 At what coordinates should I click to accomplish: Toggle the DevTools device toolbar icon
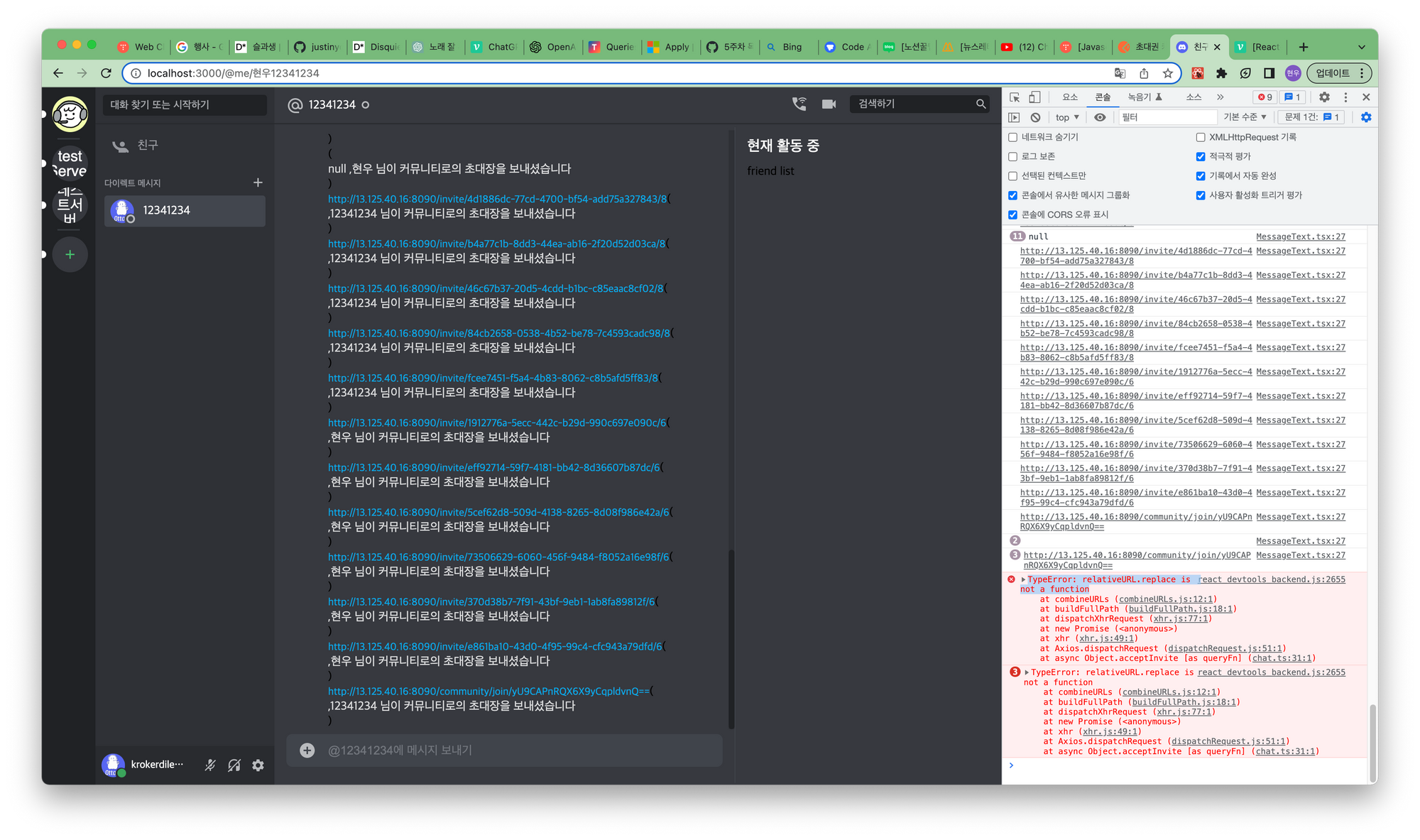pos(1035,97)
